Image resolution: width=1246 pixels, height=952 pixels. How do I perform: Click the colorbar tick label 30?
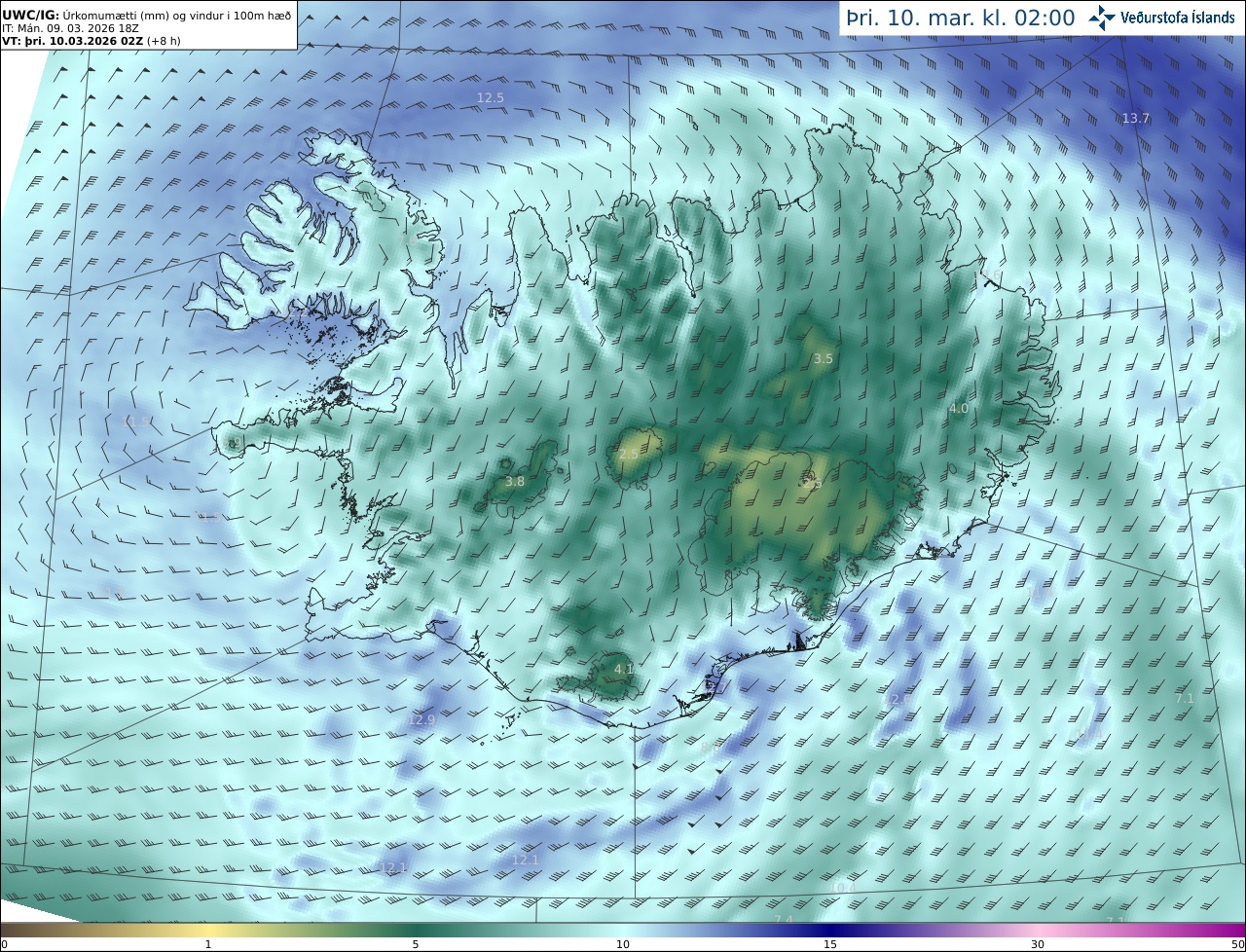tap(1038, 944)
